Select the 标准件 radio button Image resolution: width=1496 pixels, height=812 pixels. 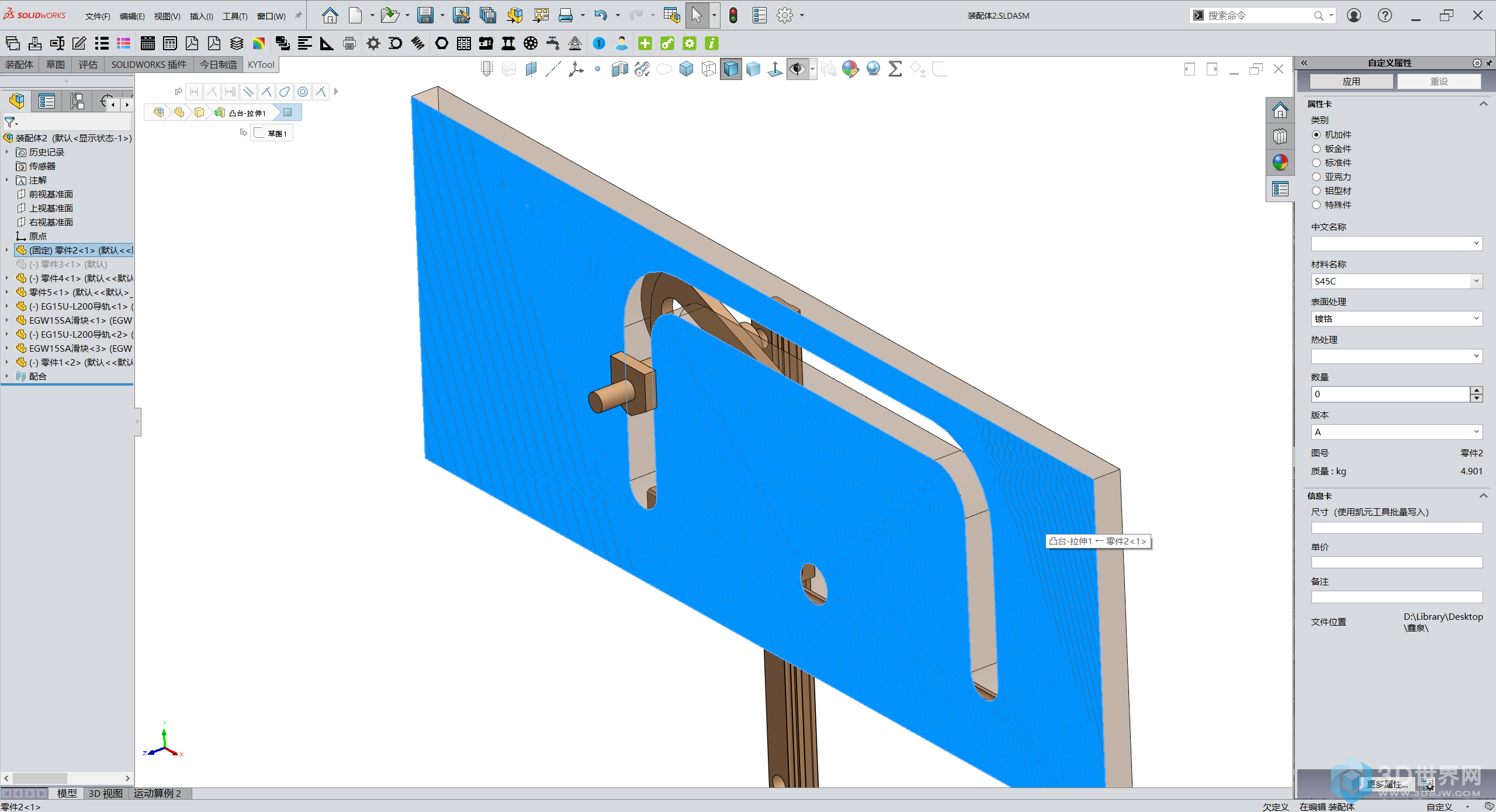pos(1317,163)
